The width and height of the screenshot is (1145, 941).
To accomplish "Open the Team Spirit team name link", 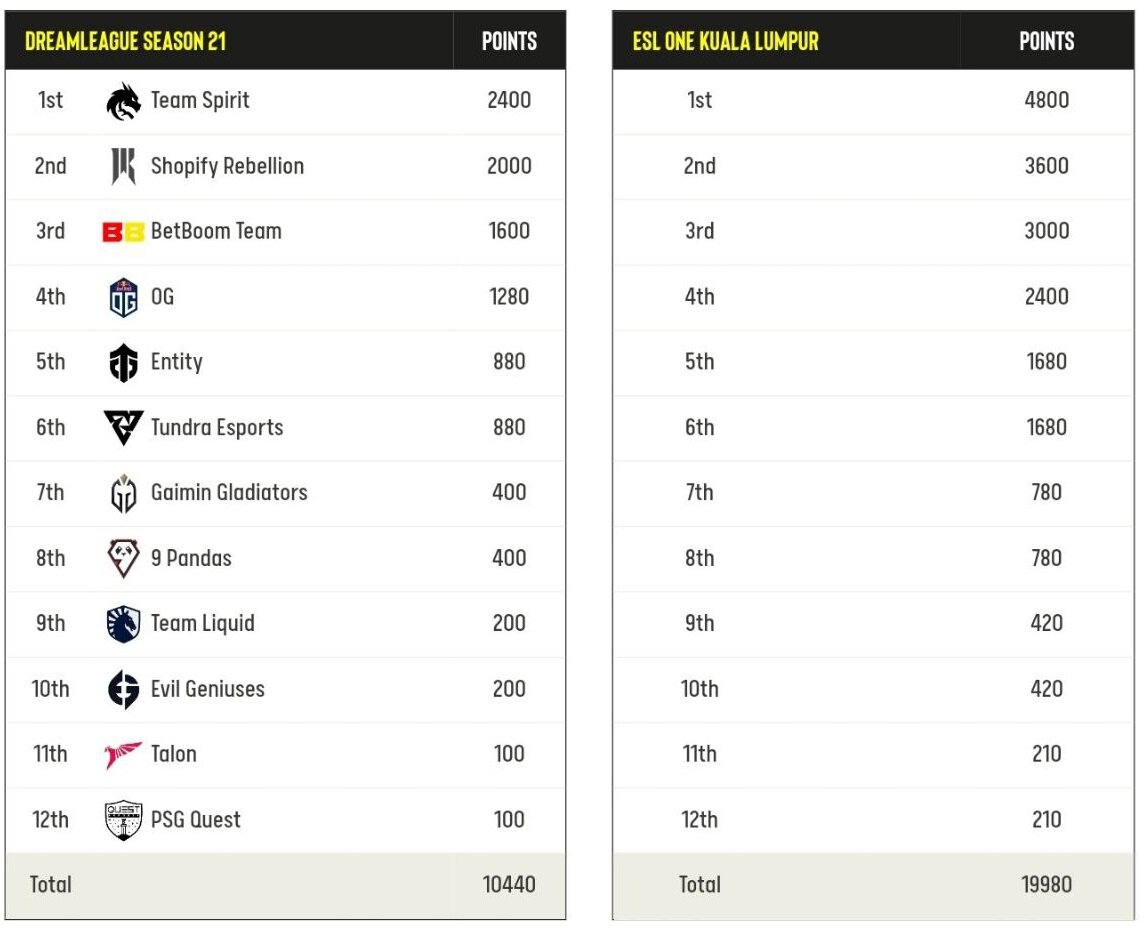I will (200, 100).
